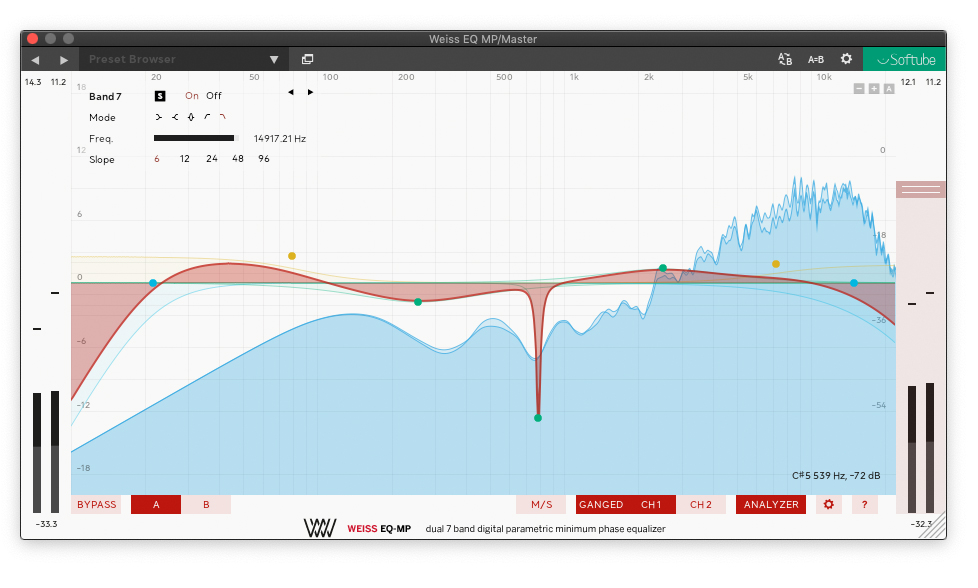The width and height of the screenshot is (978, 588).
Task: Click the Softube logo
Action: pyautogui.click(x=906, y=60)
